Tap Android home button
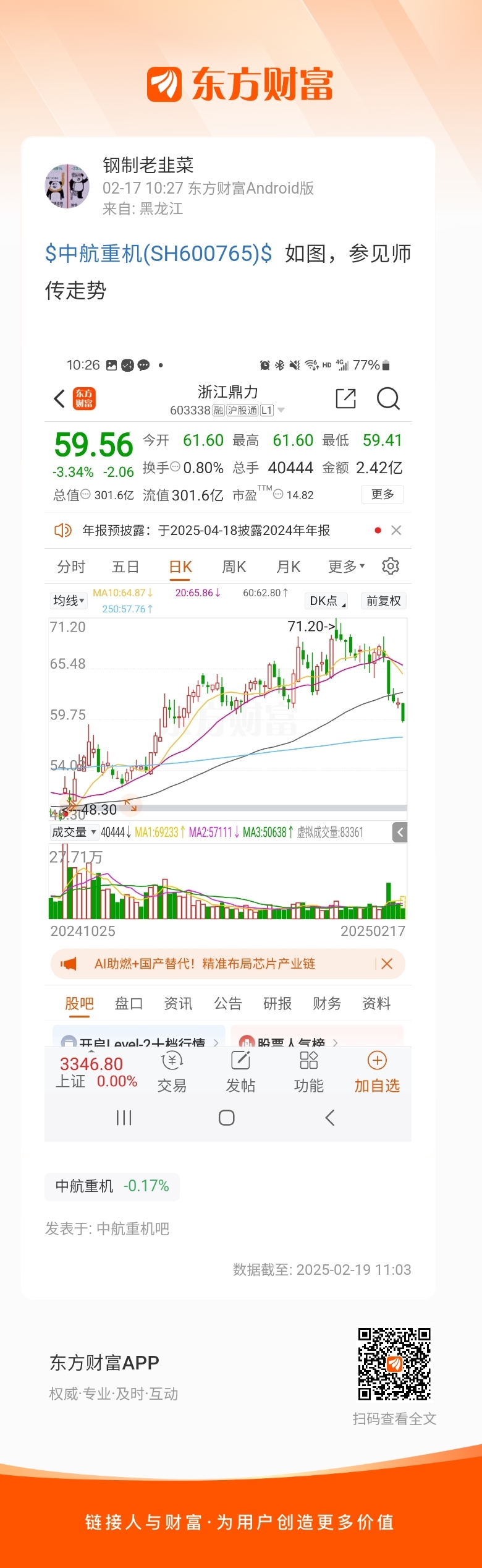 click(x=227, y=1117)
